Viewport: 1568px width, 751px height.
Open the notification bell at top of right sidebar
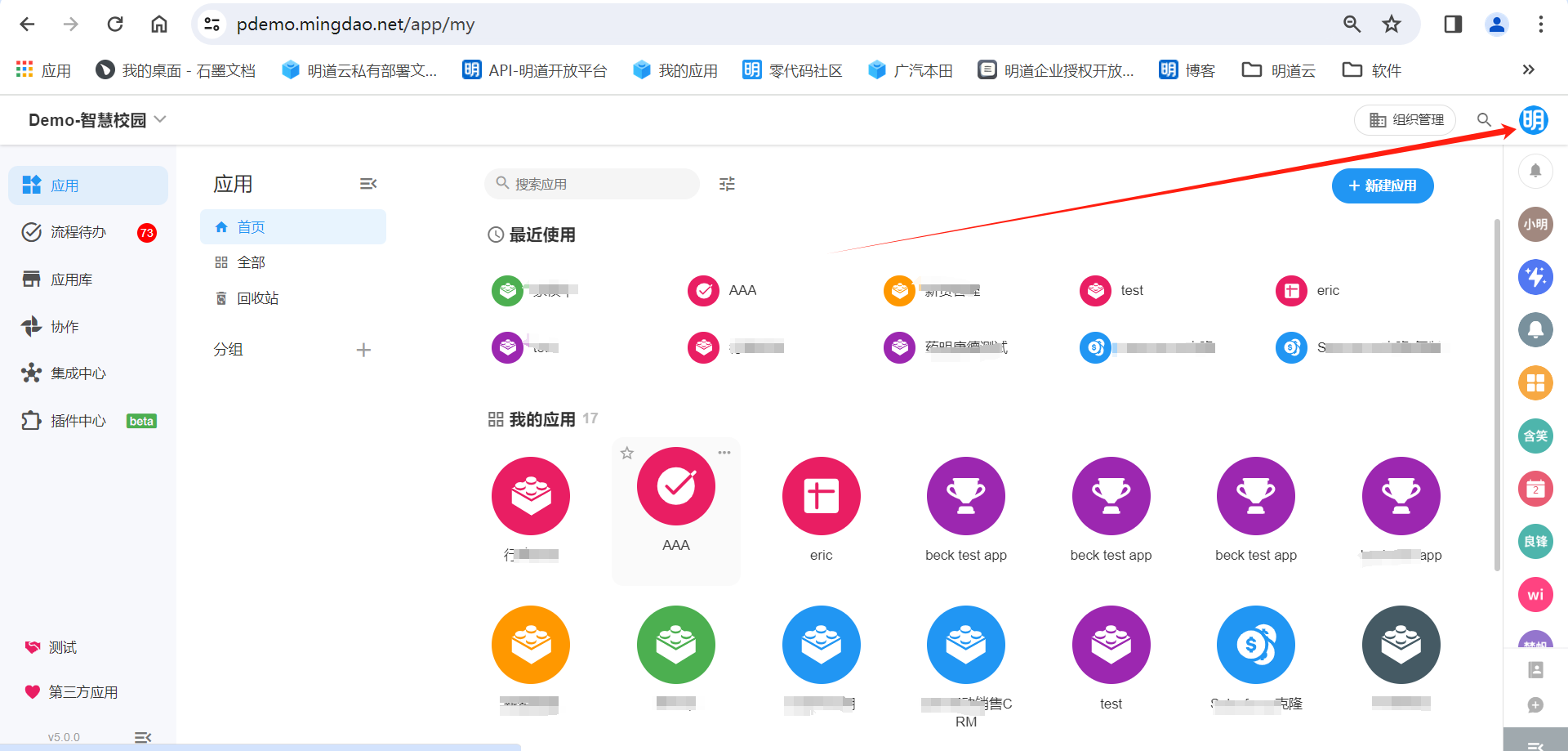point(1535,171)
